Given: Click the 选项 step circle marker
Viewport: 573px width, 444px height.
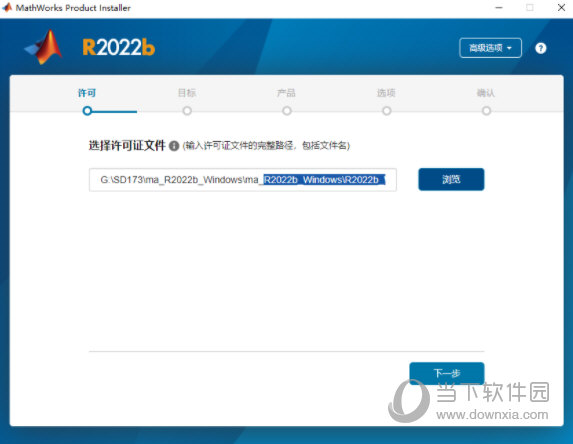Looking at the screenshot, I should (387, 111).
